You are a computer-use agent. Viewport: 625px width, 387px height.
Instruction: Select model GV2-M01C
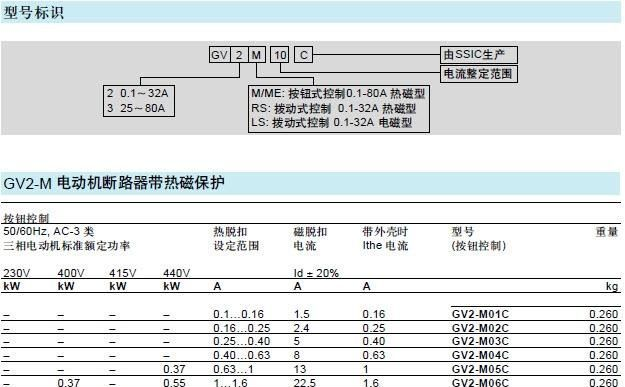point(480,314)
